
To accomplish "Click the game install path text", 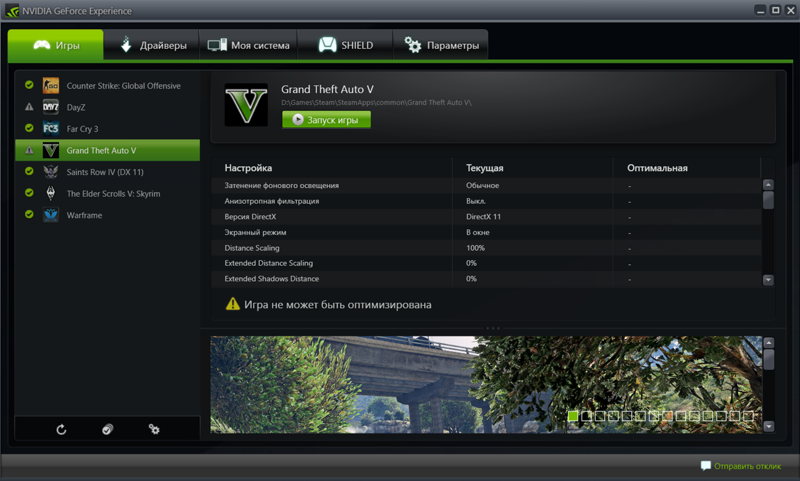I will [376, 103].
